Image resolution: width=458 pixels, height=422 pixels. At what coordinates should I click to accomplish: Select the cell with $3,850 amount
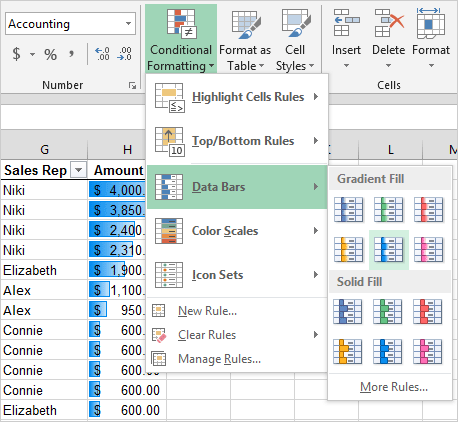[117, 210]
